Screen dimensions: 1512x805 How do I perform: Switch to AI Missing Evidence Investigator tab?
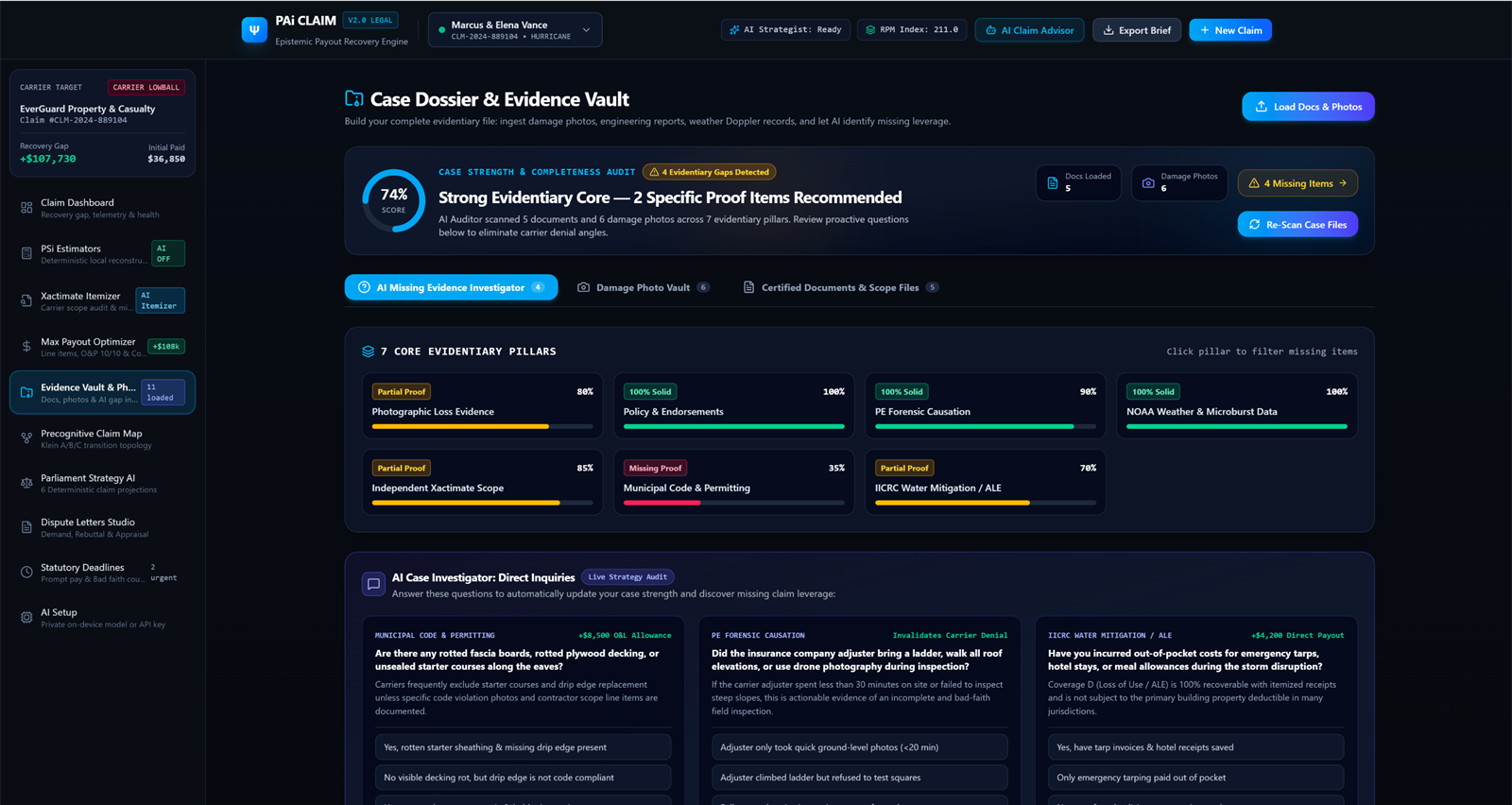(x=451, y=287)
